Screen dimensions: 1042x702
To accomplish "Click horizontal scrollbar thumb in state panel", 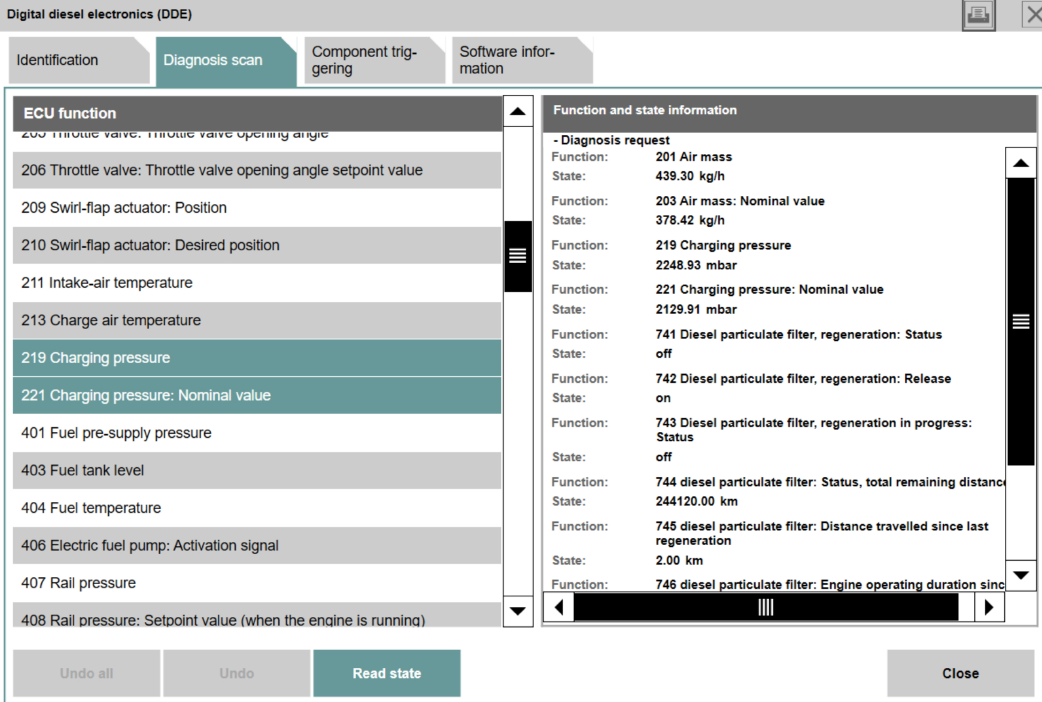I will [766, 607].
